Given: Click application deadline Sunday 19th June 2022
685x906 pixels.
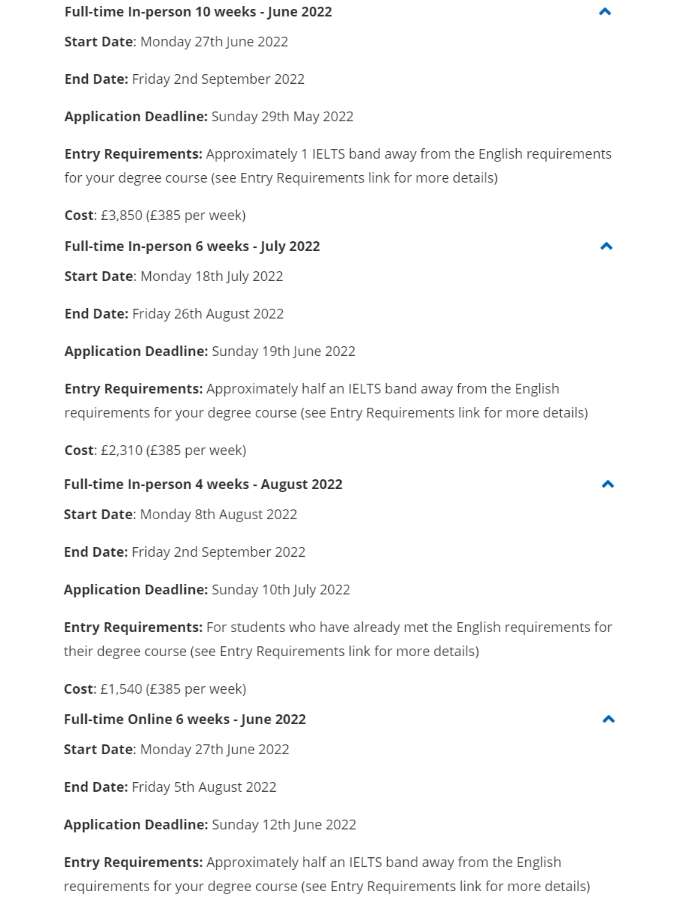Looking at the screenshot, I should [283, 351].
